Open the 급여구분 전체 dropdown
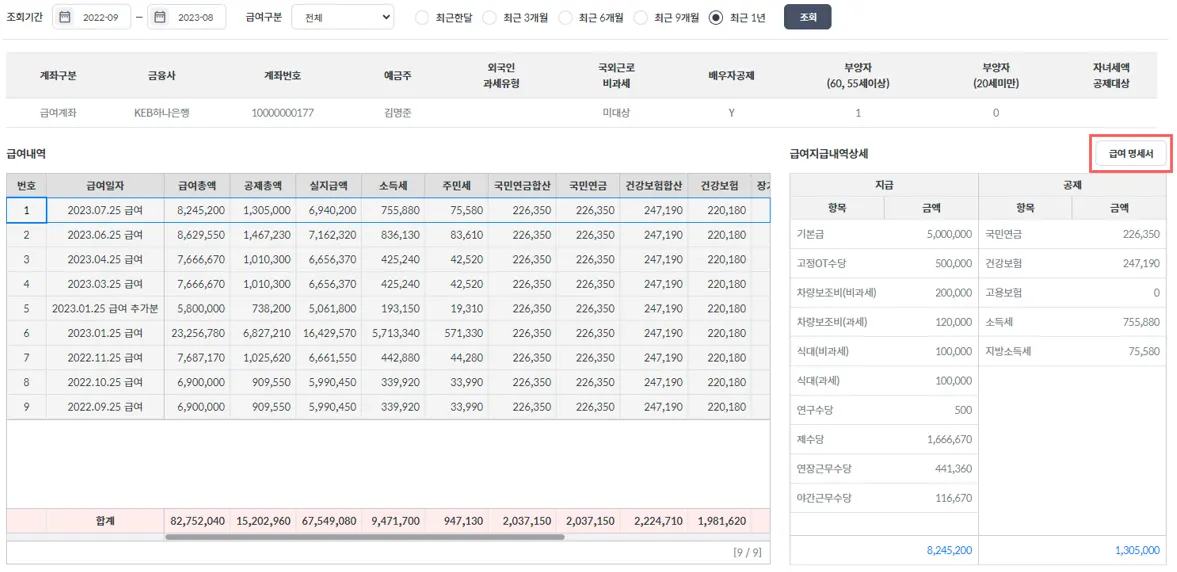Image resolution: width=1177 pixels, height=572 pixels. [x=342, y=17]
